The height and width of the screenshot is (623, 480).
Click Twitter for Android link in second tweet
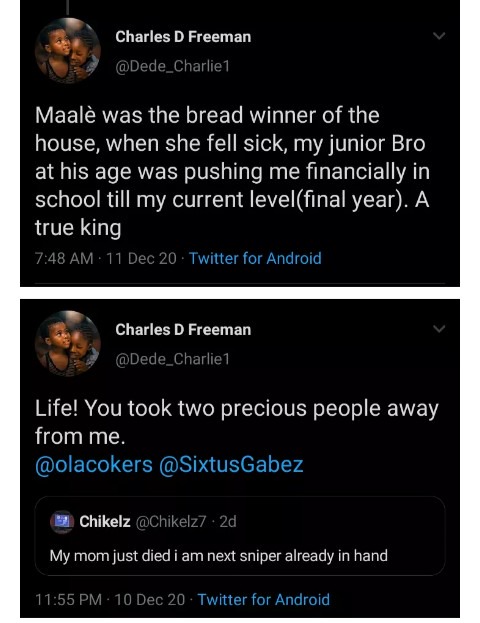[264, 599]
